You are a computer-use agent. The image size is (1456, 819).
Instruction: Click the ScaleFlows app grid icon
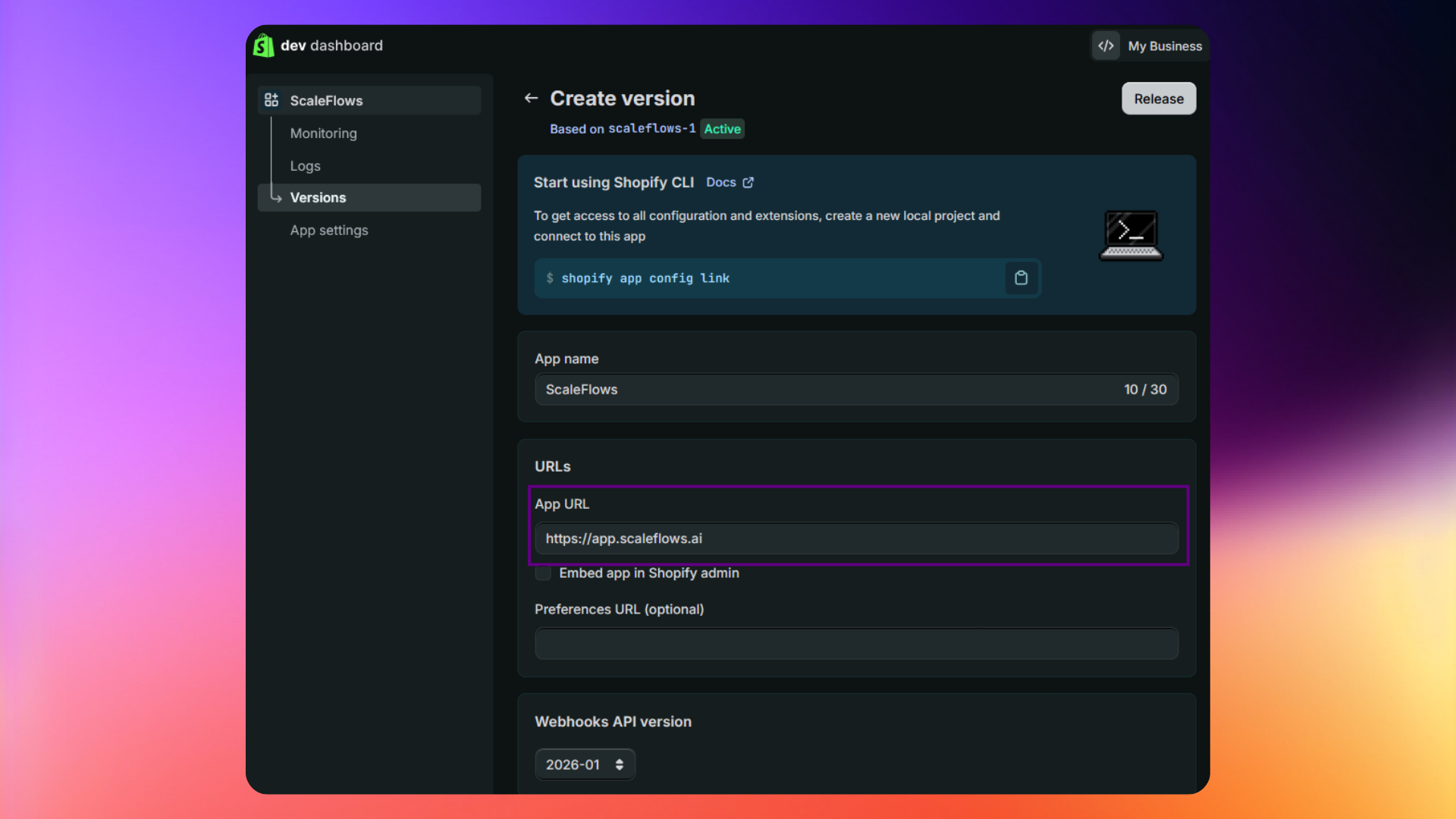click(x=271, y=100)
